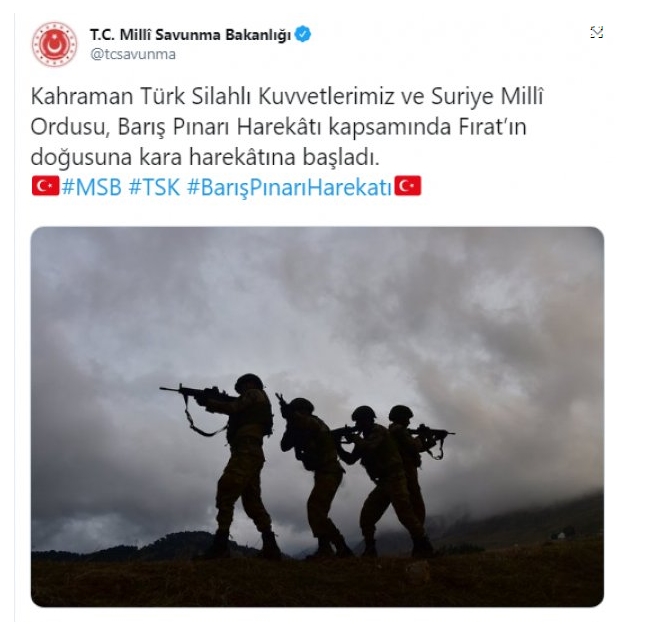Click the blue verified badge

(x=303, y=34)
